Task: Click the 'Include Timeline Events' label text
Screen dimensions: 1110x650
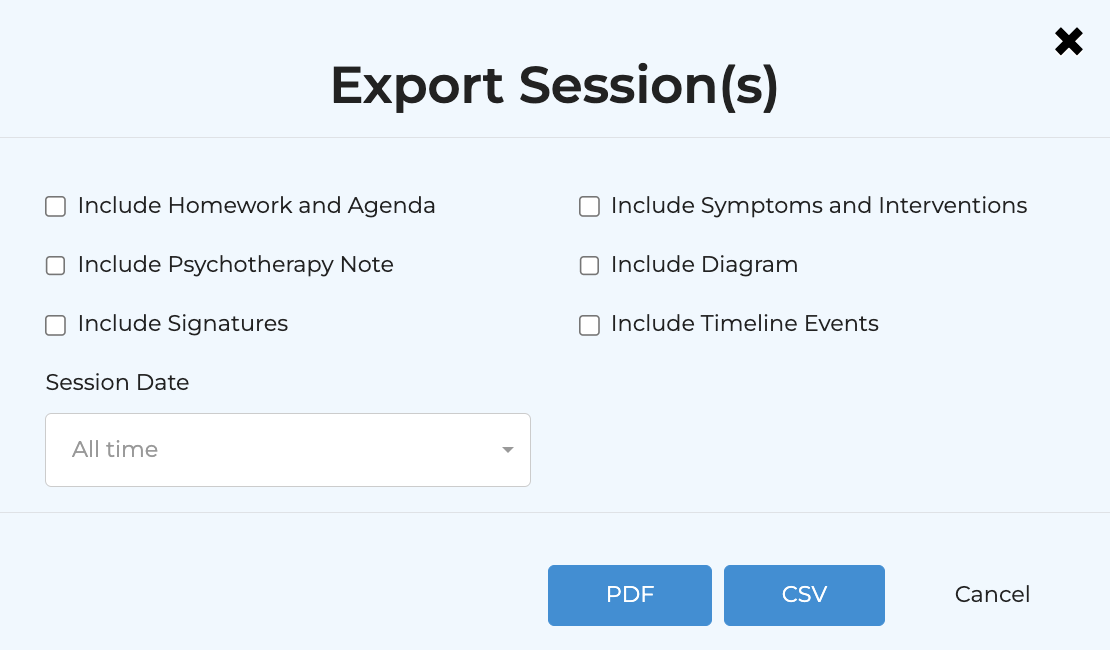Action: tap(744, 324)
